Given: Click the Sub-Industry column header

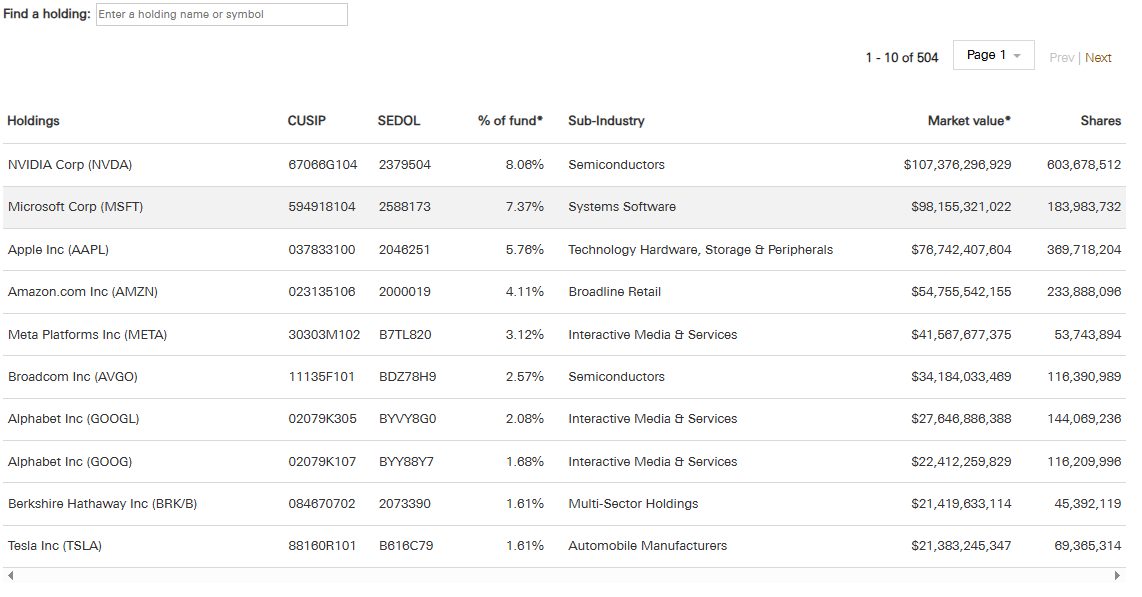Looking at the screenshot, I should tap(606, 121).
